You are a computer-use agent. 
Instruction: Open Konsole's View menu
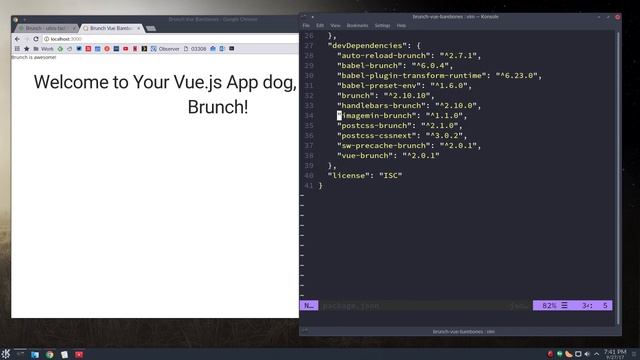335,25
